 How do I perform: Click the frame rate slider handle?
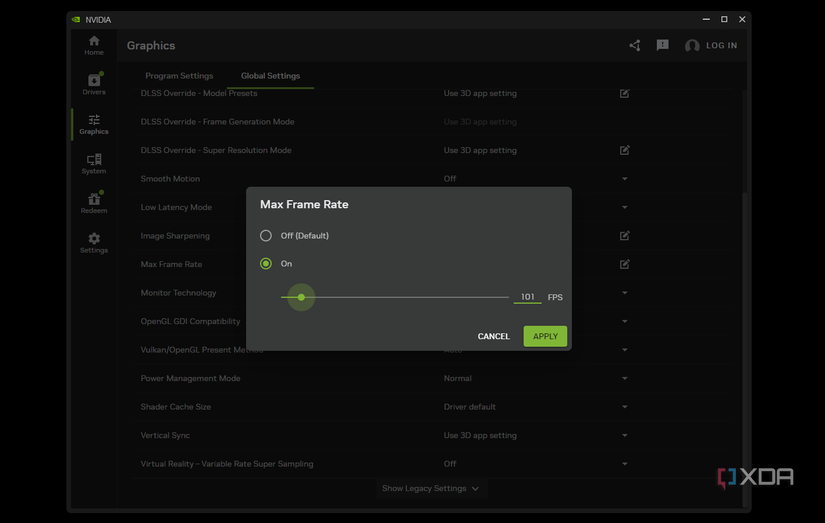pyautogui.click(x=301, y=297)
